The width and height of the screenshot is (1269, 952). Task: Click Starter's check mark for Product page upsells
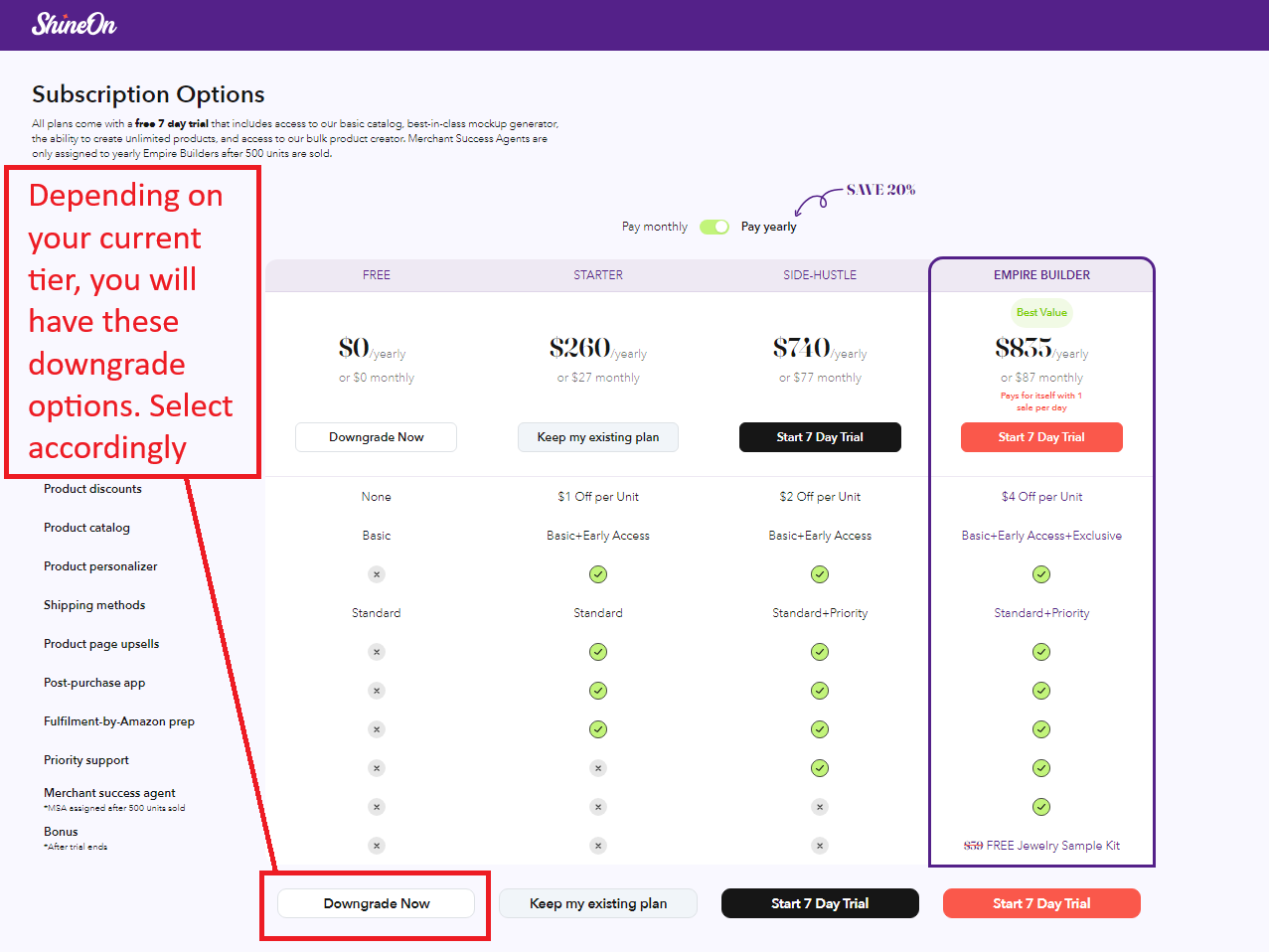pos(598,652)
